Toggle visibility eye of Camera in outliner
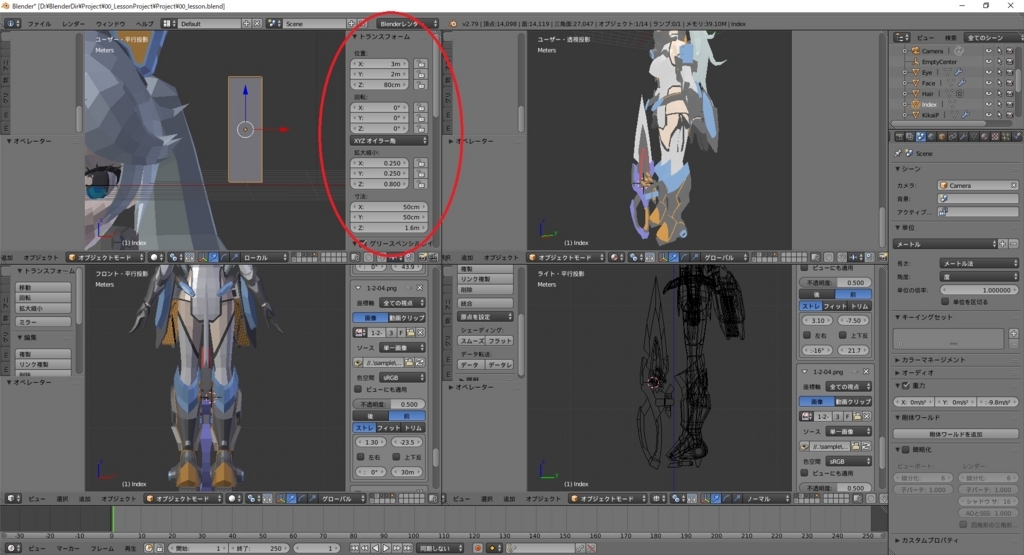The height and width of the screenshot is (555, 1024). pos(988,50)
